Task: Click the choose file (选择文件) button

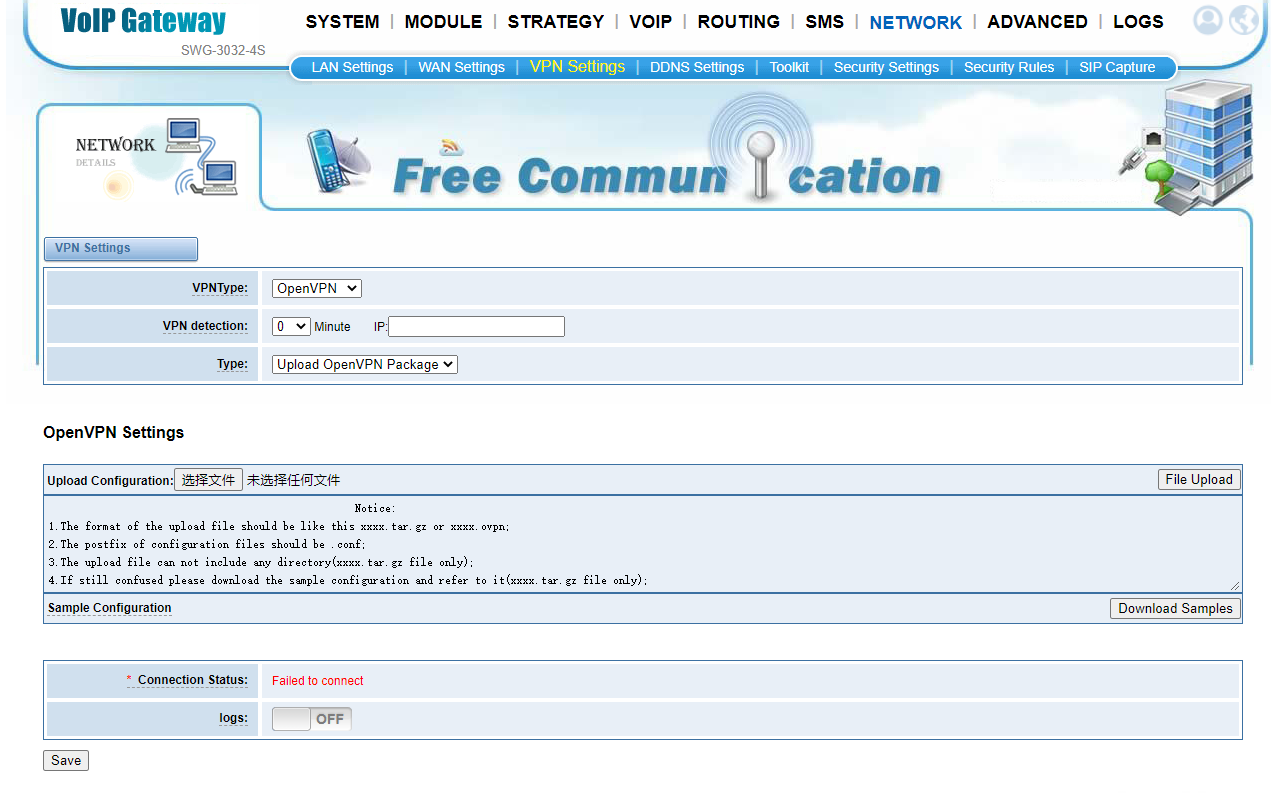Action: pos(208,480)
